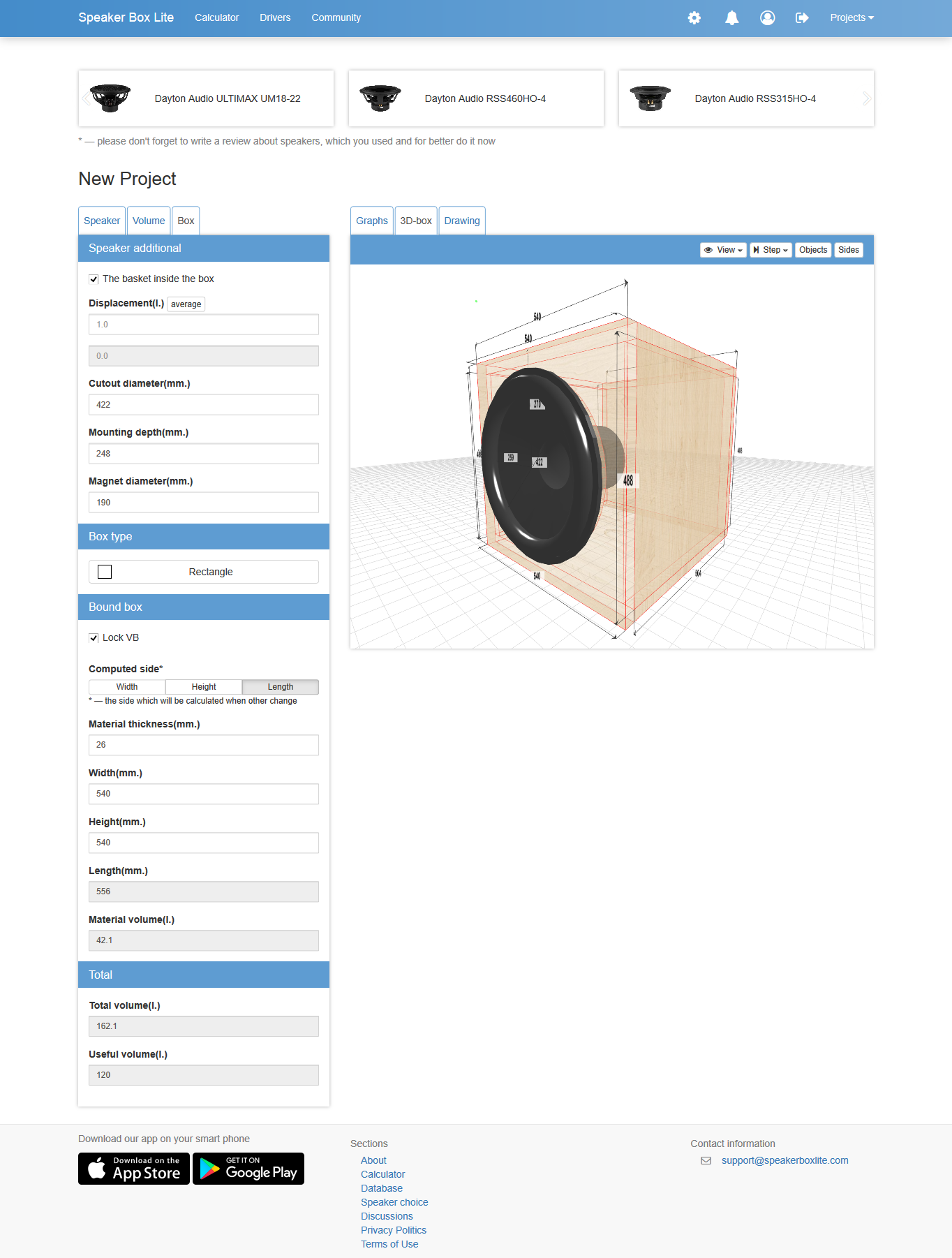Select Height as computed side

pos(204,687)
